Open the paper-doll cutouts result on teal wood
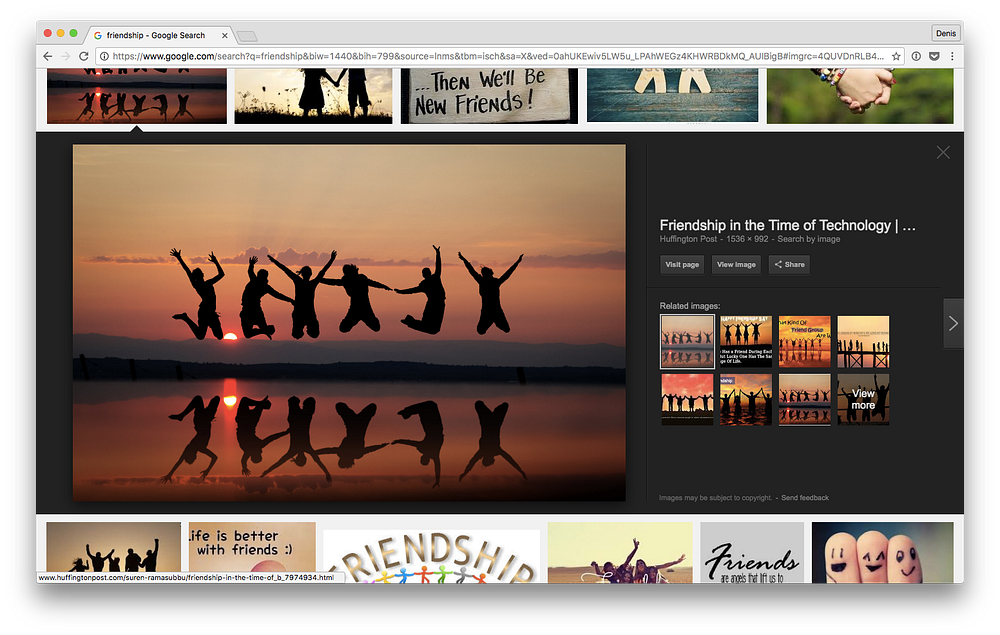This screenshot has width=1000, height=635. [672, 96]
